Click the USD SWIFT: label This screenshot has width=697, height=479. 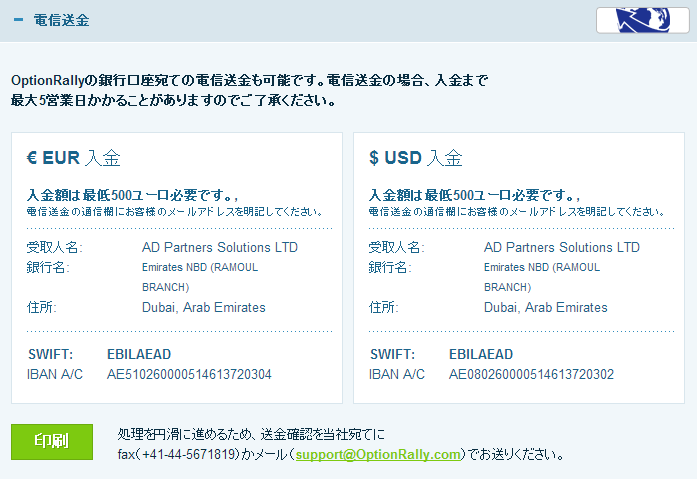[393, 354]
